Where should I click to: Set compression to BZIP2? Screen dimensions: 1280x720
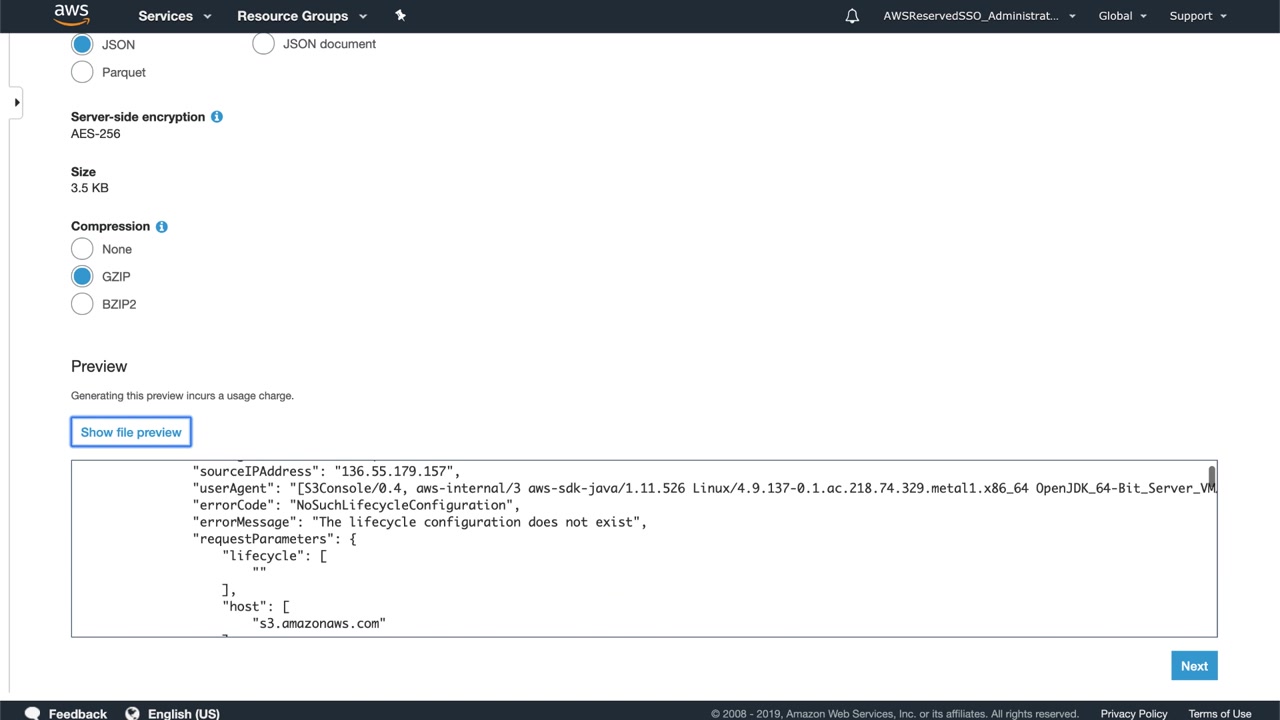82,304
